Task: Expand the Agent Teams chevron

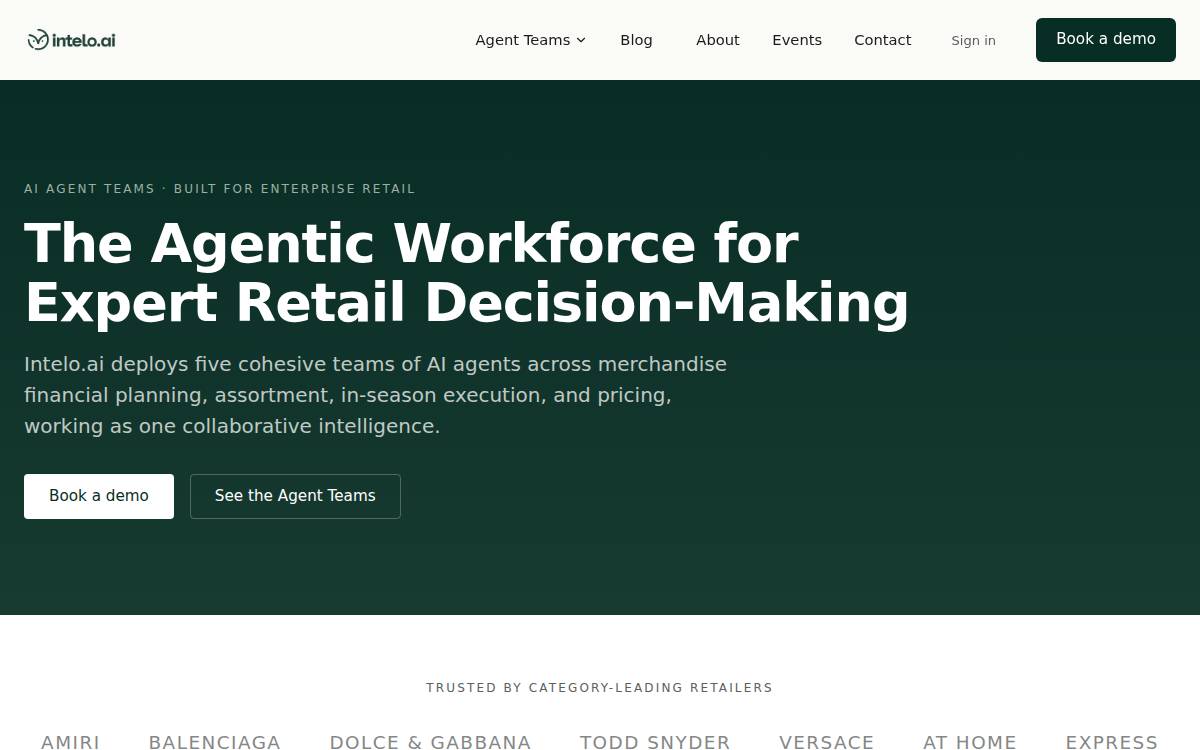Action: point(581,40)
